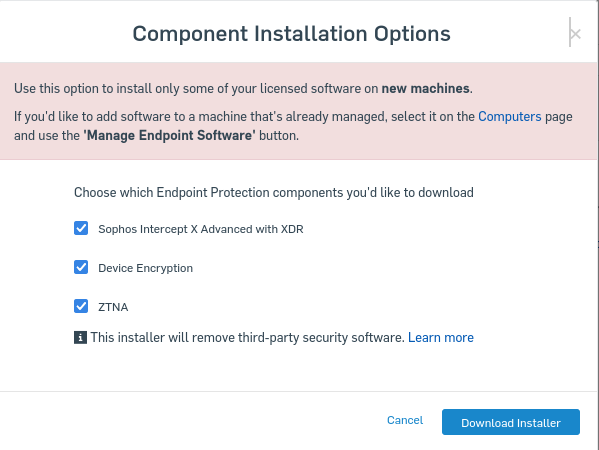Viewport: 599px width, 450px height.
Task: Toggle the Device Encryption checkbox
Action: (81, 267)
